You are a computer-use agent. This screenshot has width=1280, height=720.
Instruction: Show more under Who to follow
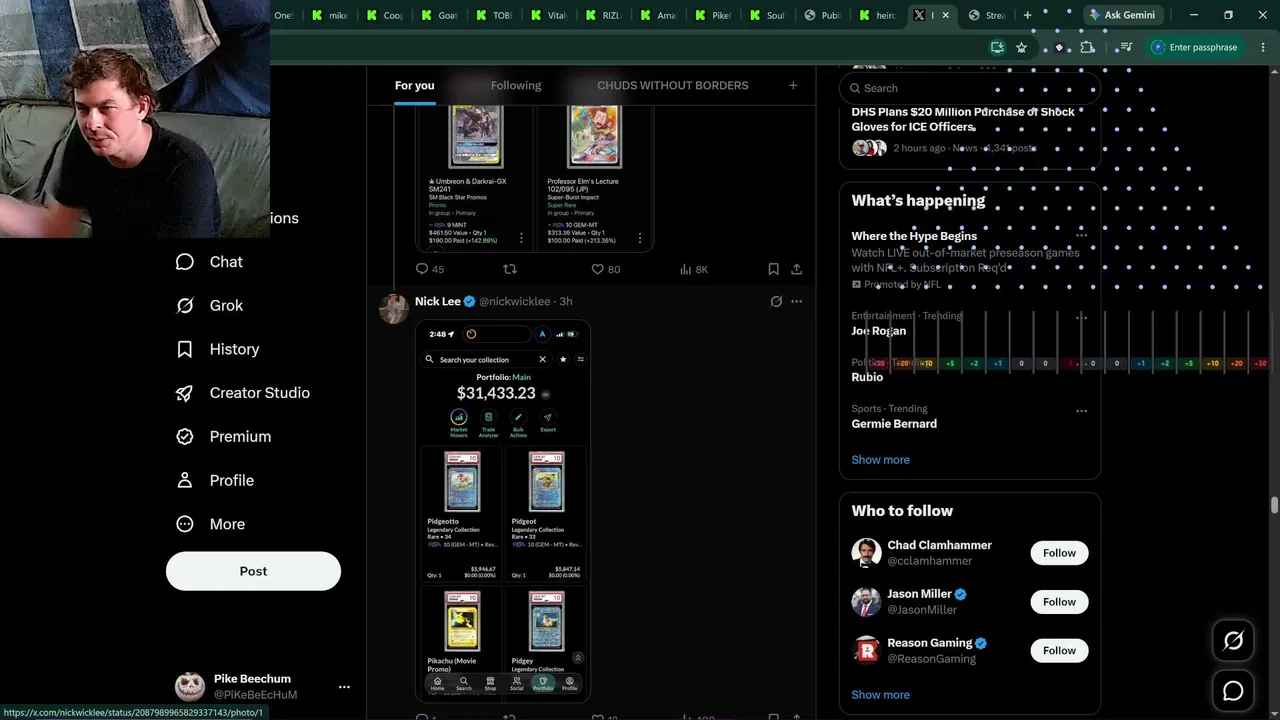point(880,695)
